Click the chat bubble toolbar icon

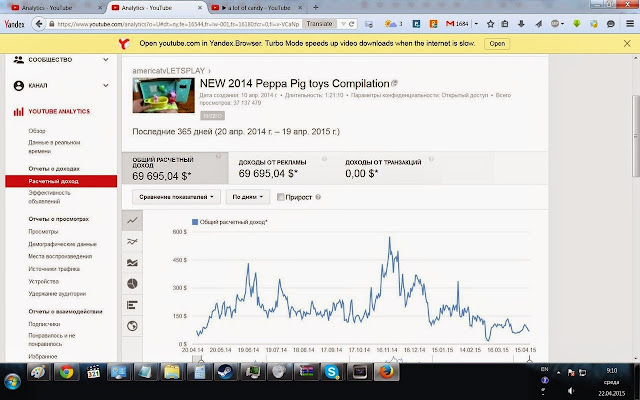pyautogui.click(x=611, y=24)
